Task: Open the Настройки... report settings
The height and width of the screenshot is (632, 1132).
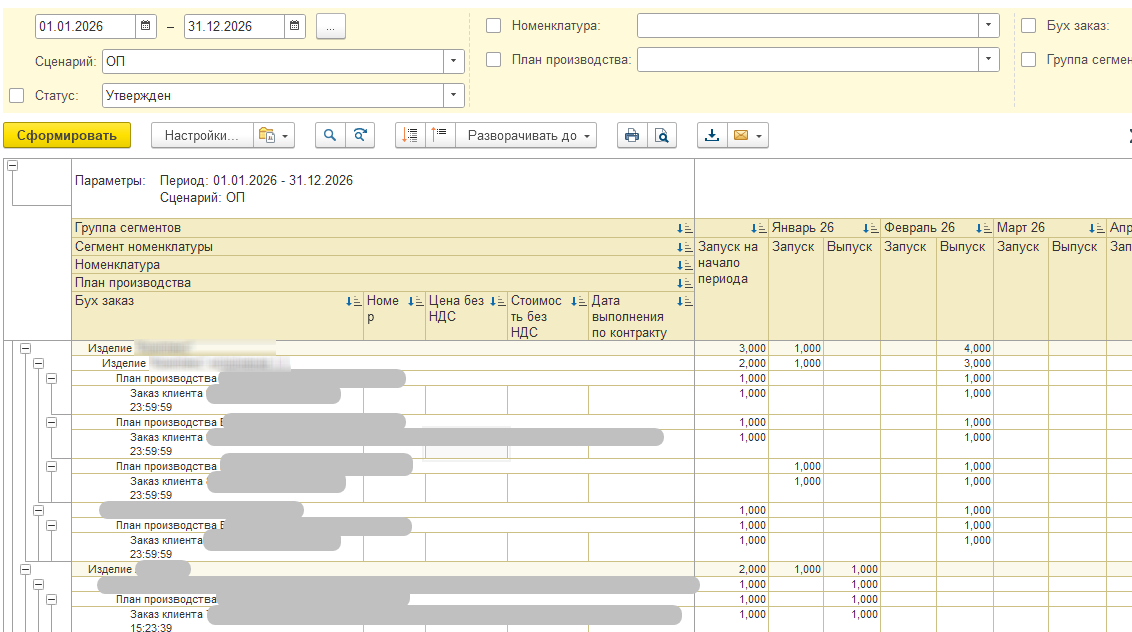Action: pos(201,135)
